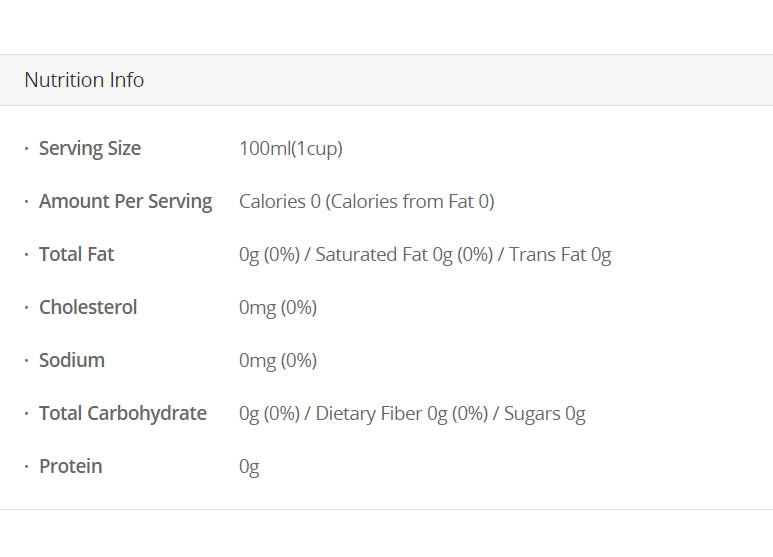Click the Protein 0g value

[249, 466]
